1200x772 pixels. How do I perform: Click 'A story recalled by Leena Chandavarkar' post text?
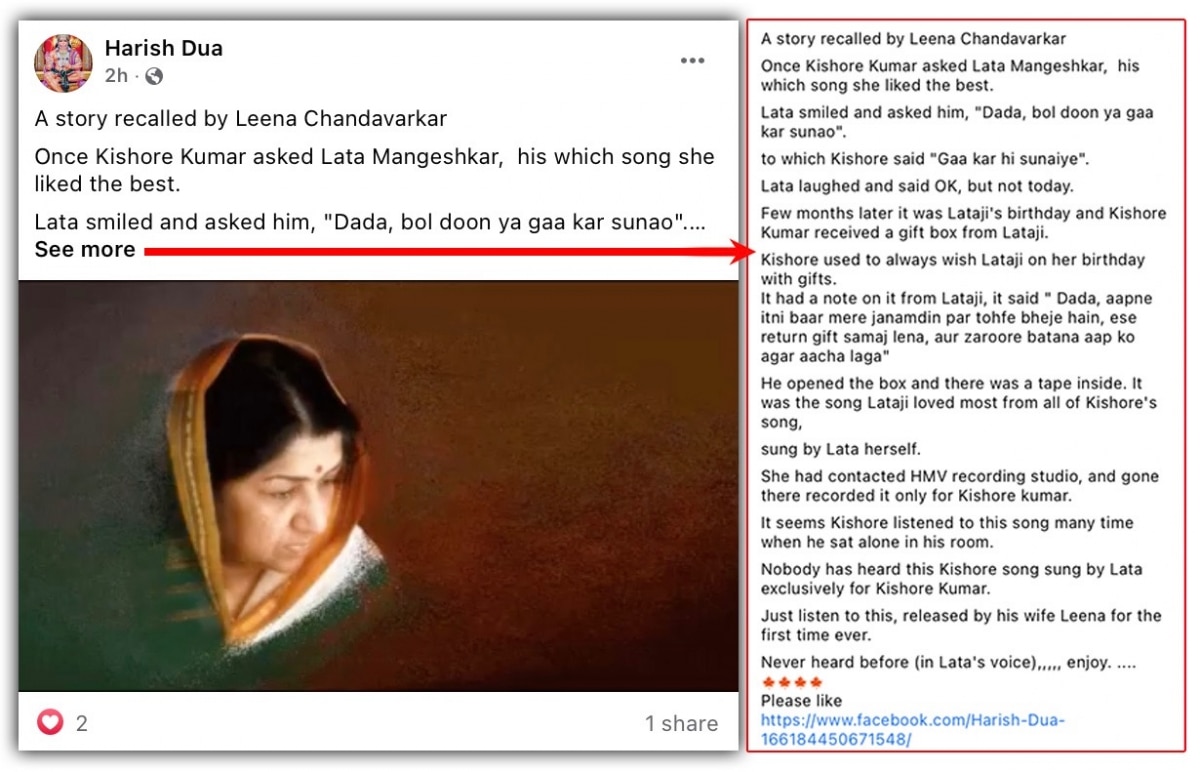(x=241, y=119)
